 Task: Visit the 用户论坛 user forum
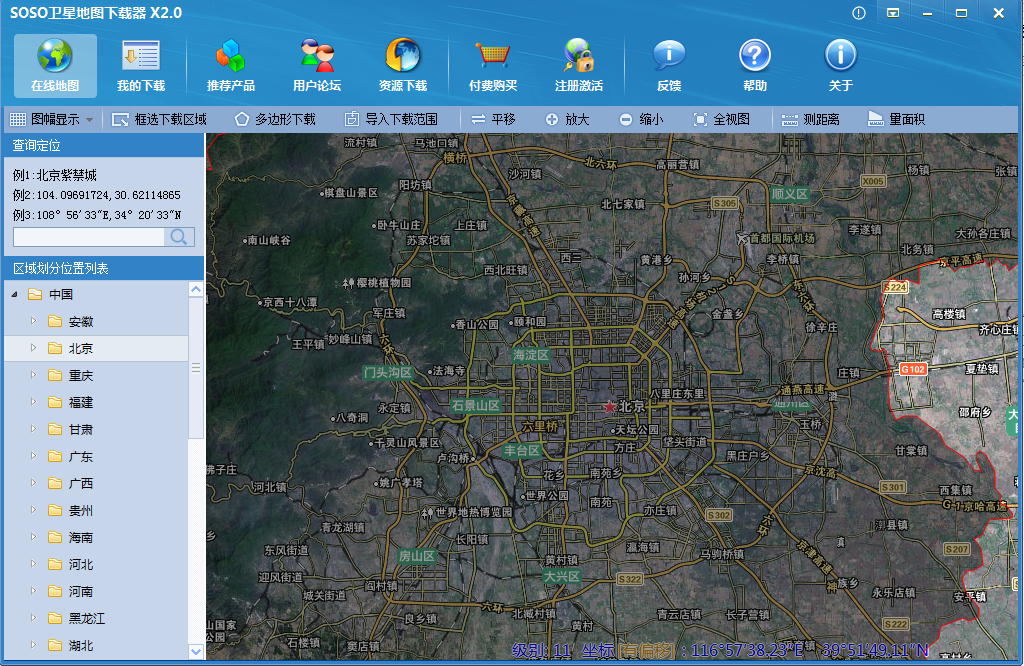pyautogui.click(x=317, y=66)
